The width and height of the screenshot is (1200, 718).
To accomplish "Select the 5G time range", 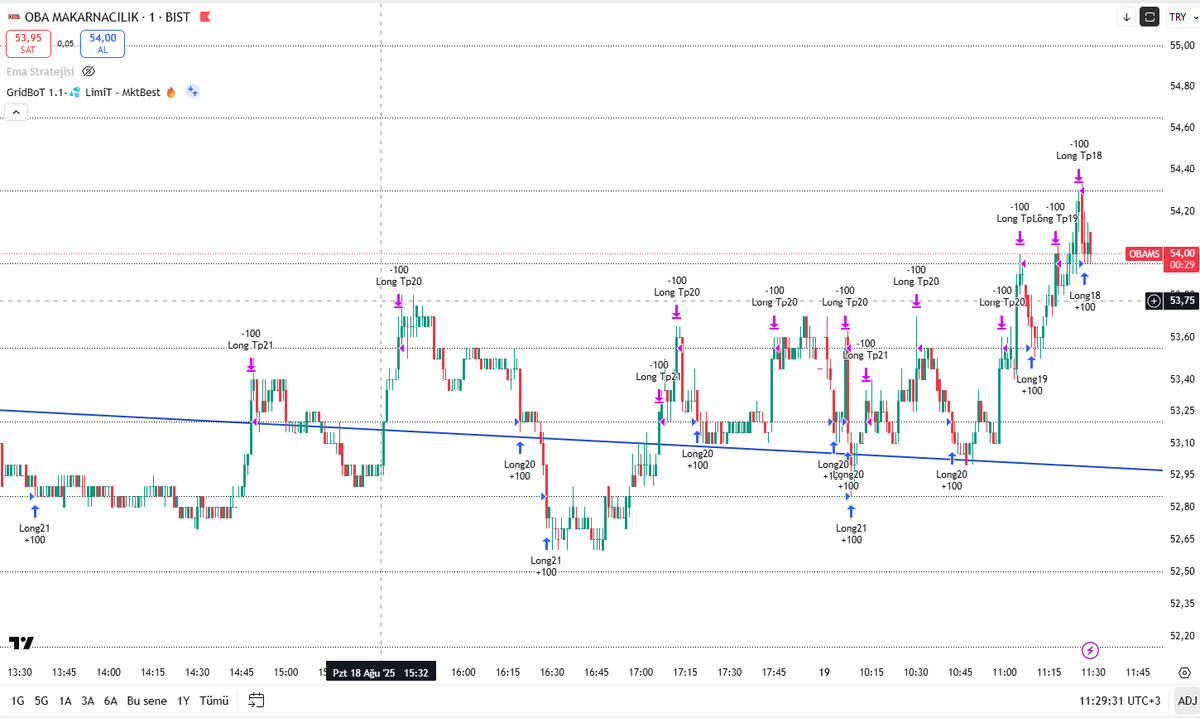I will click(x=41, y=701).
